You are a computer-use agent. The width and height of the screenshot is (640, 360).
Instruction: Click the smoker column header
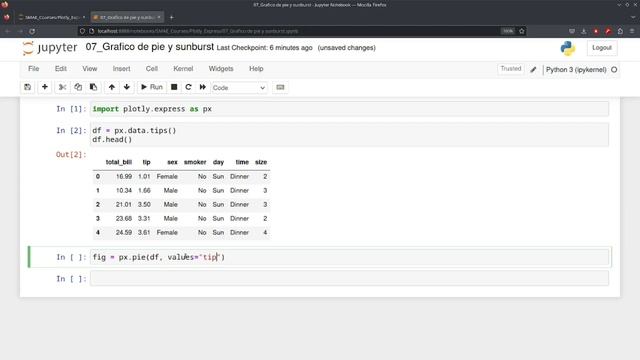195,162
